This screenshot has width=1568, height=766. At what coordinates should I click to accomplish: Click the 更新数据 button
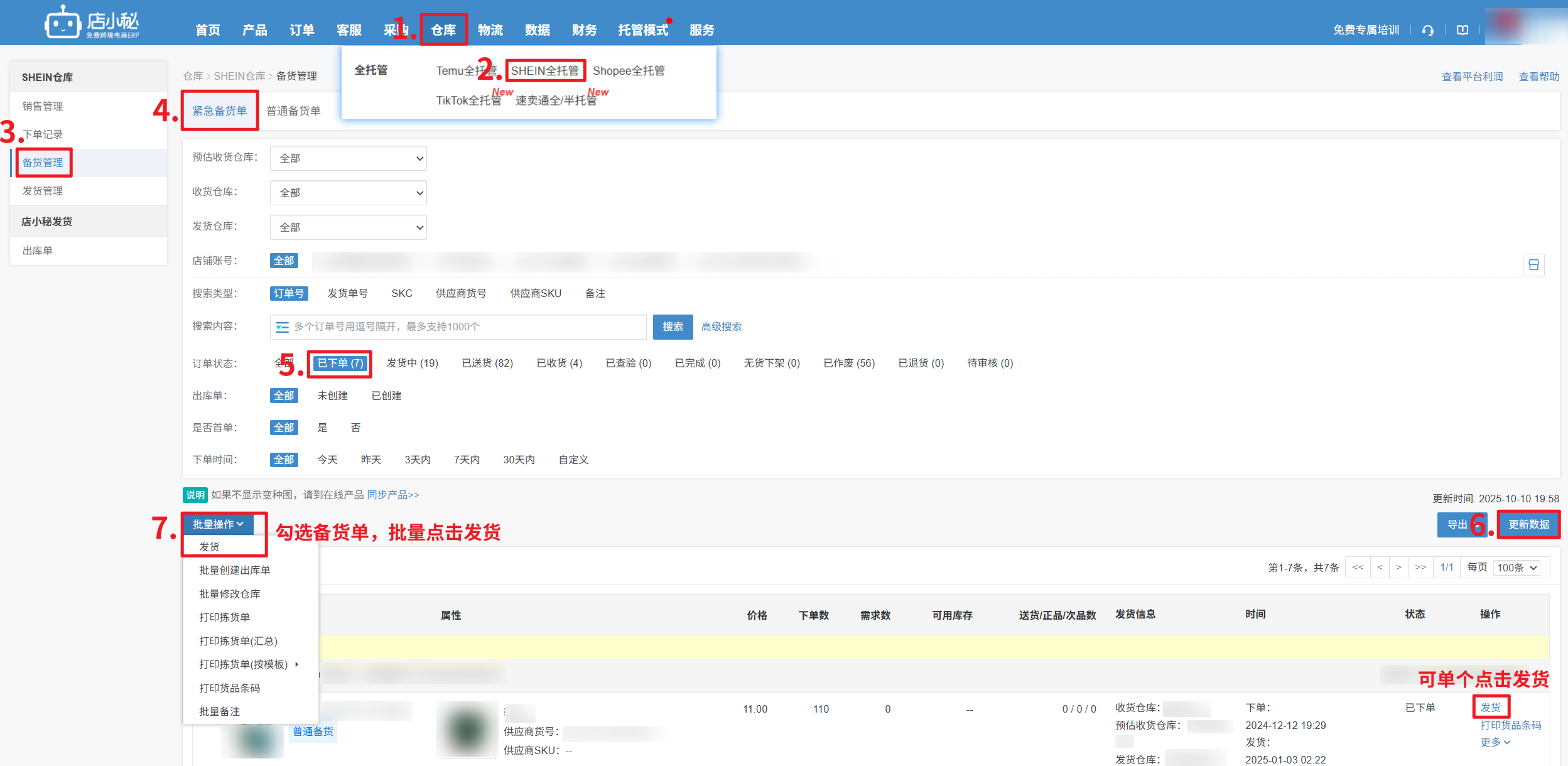pyautogui.click(x=1528, y=524)
